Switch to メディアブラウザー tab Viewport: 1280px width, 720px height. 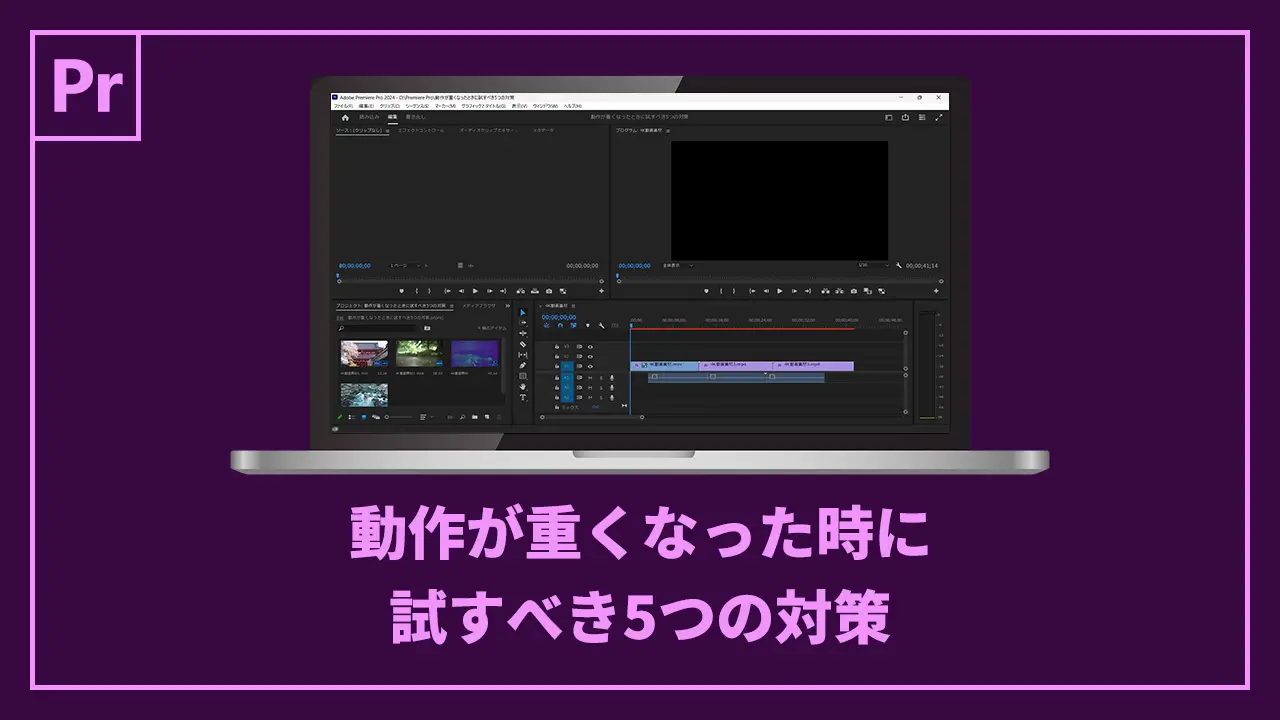pos(479,306)
